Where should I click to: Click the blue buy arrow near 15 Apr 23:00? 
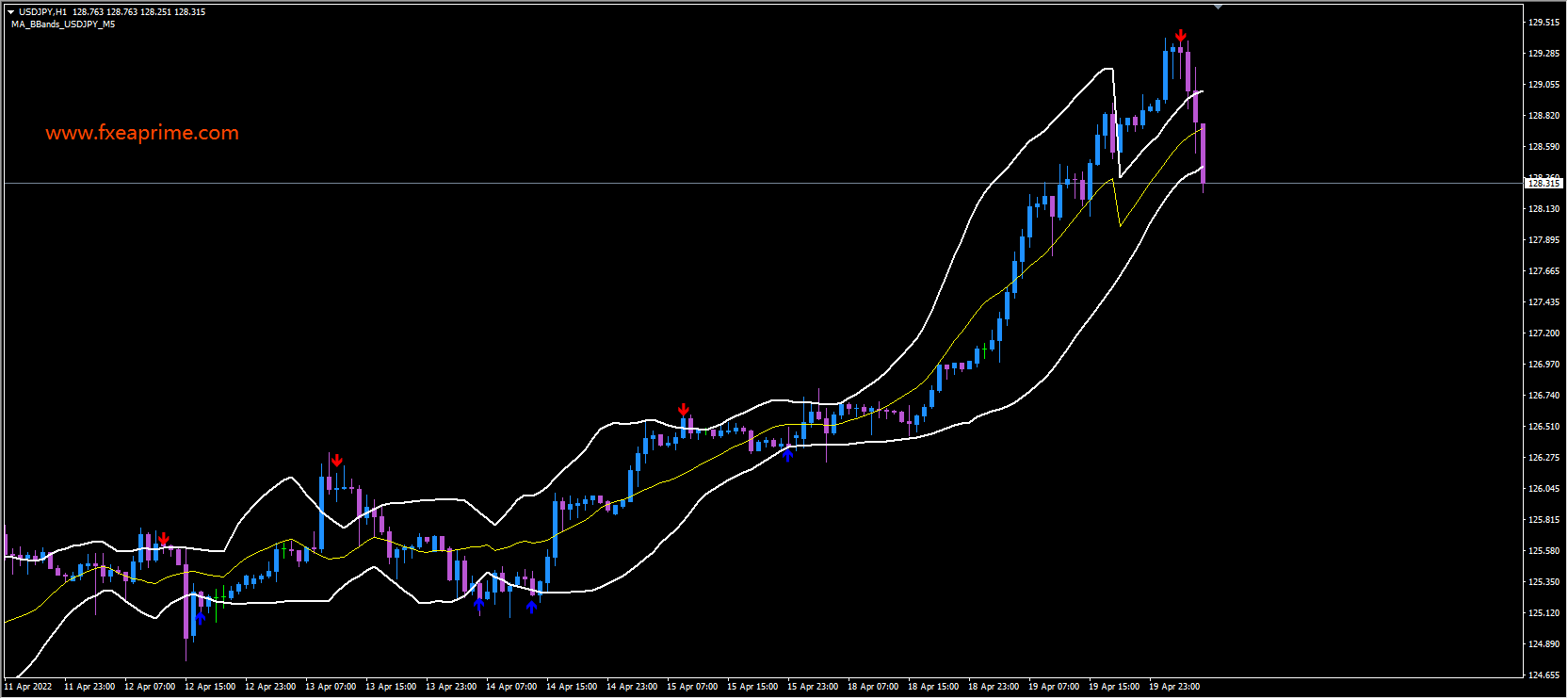tap(787, 455)
